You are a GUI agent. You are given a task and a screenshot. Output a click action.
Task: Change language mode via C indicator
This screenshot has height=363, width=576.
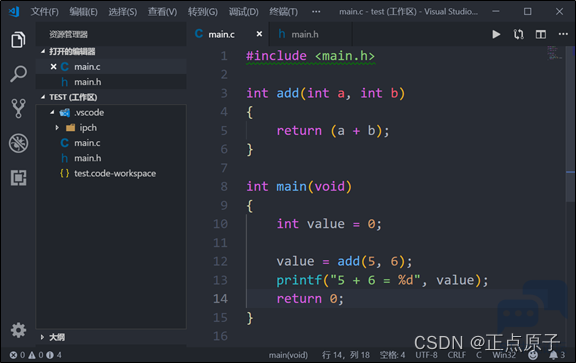(x=479, y=355)
